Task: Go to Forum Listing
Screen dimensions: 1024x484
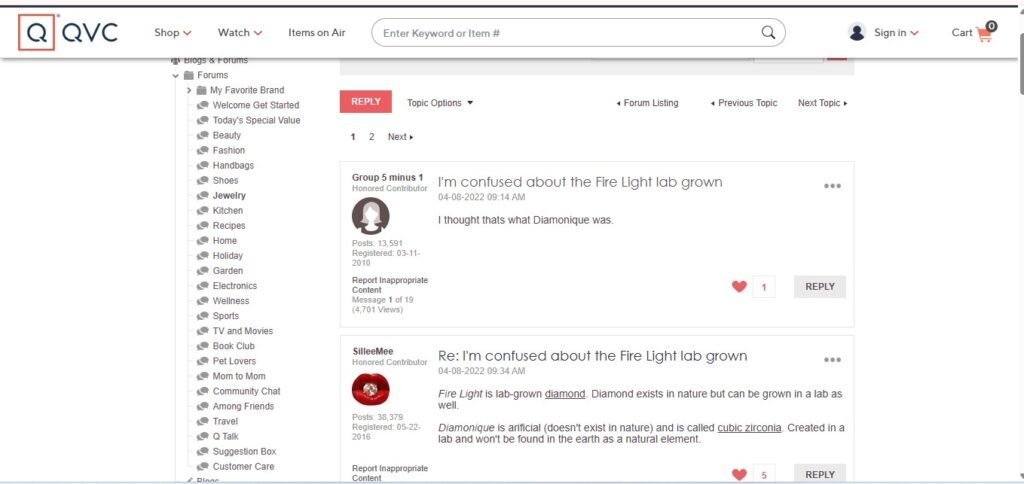Action: click(x=647, y=103)
